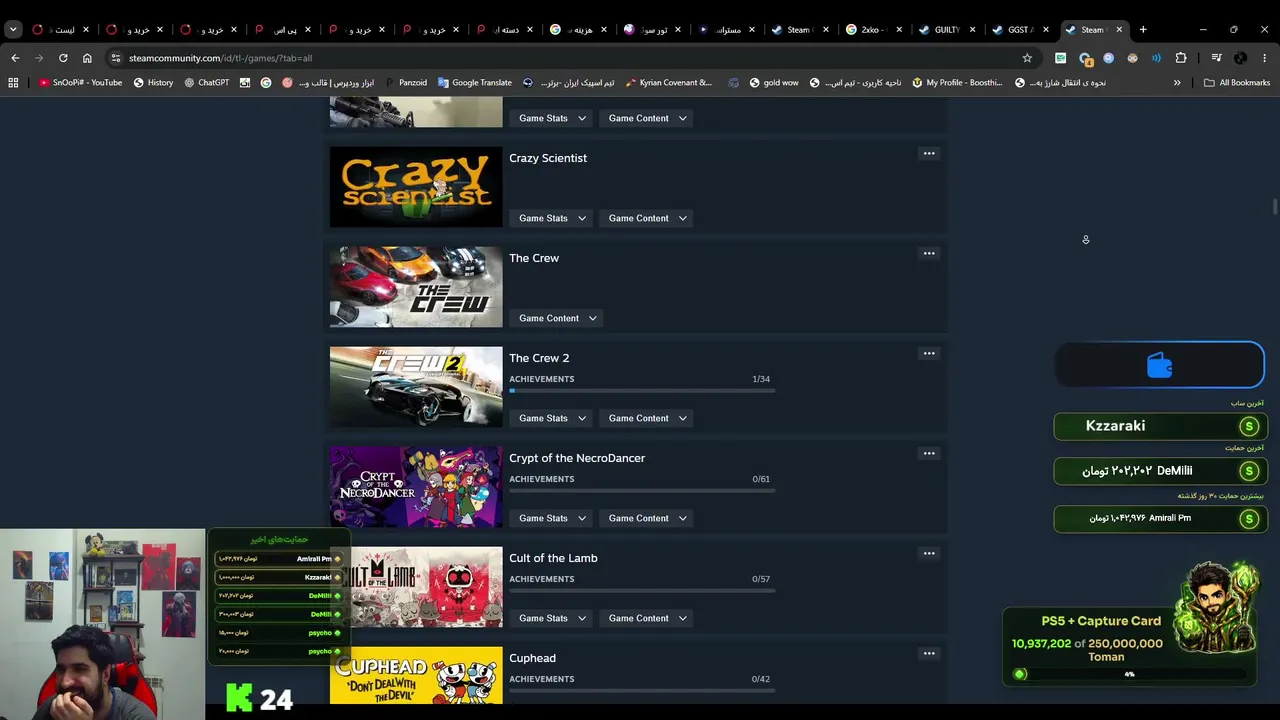Open the Kyrian Covenant bookmark

click(668, 83)
